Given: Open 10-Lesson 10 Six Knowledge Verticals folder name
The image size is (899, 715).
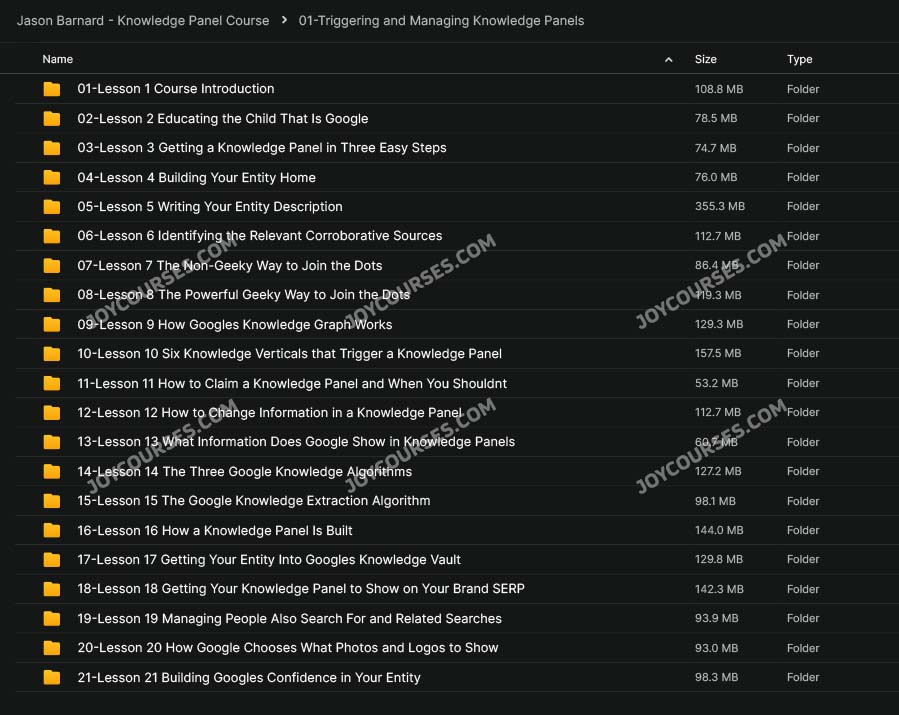Looking at the screenshot, I should (x=290, y=354).
